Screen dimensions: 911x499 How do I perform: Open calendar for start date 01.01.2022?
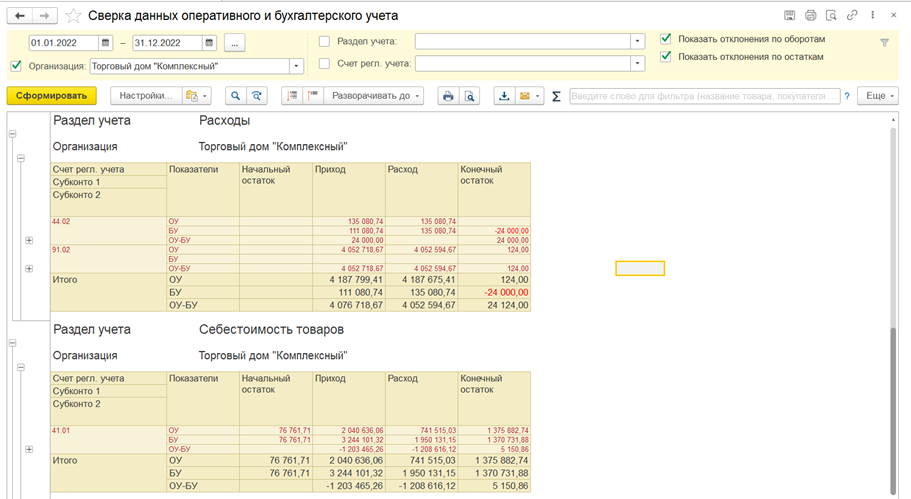coord(105,42)
